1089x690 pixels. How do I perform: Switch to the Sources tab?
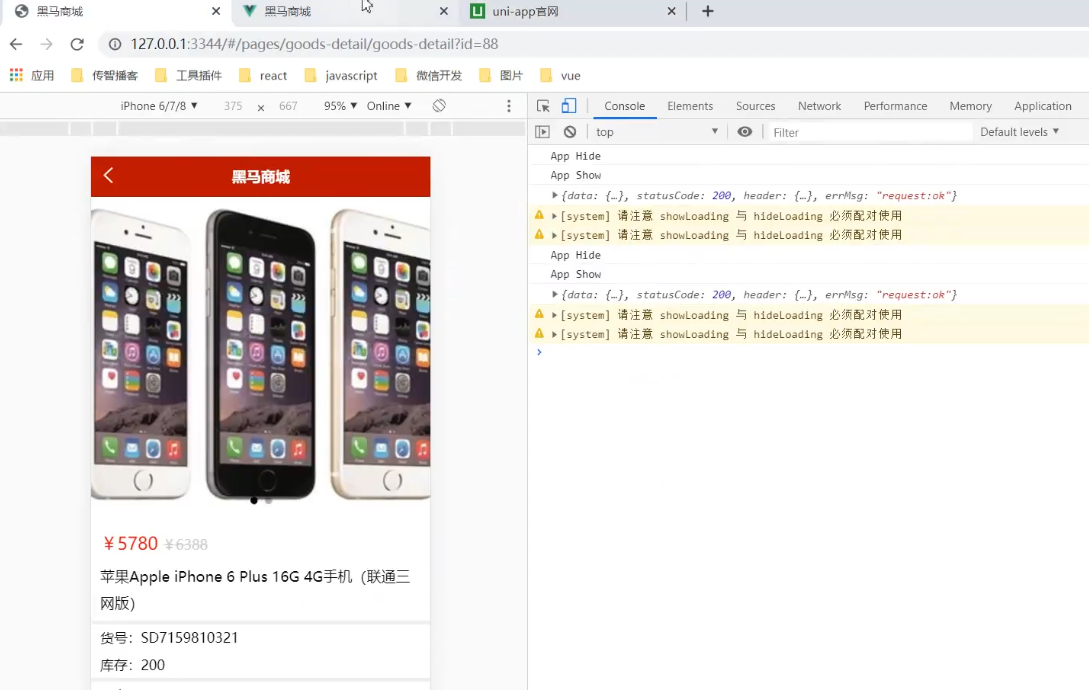tap(755, 106)
